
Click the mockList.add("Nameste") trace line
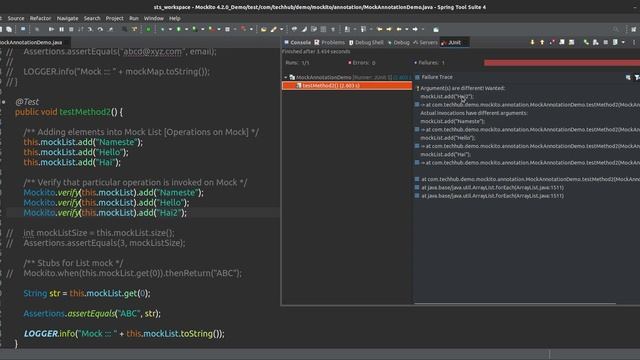point(452,121)
